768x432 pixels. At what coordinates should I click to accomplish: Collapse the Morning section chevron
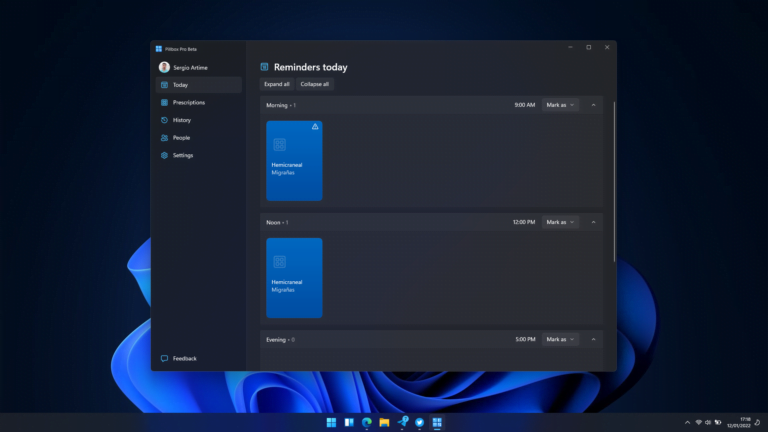tap(593, 105)
